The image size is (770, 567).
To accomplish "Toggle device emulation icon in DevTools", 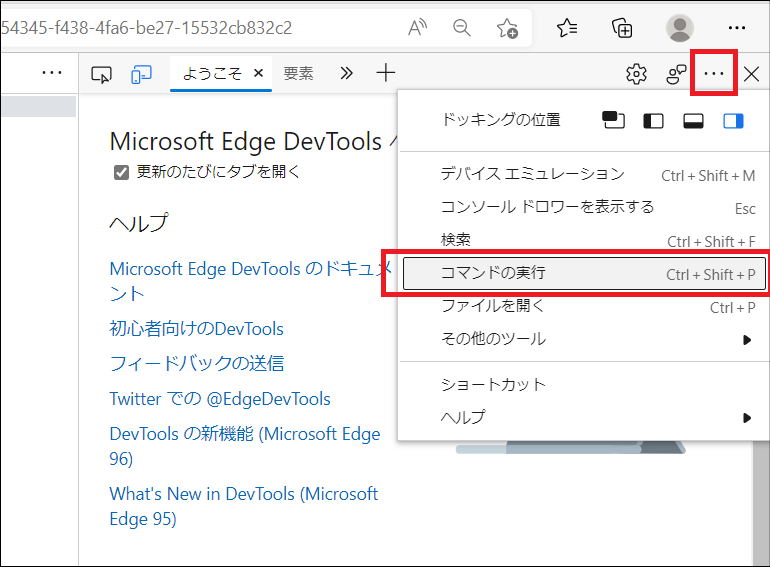I will point(141,75).
